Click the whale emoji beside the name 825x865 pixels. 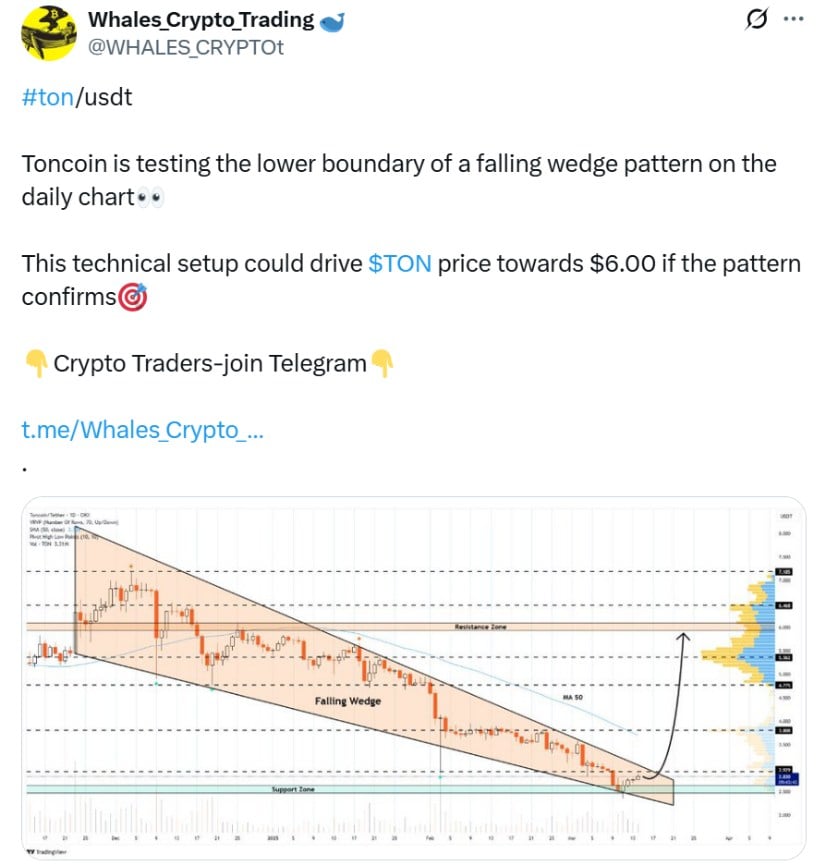[332, 21]
